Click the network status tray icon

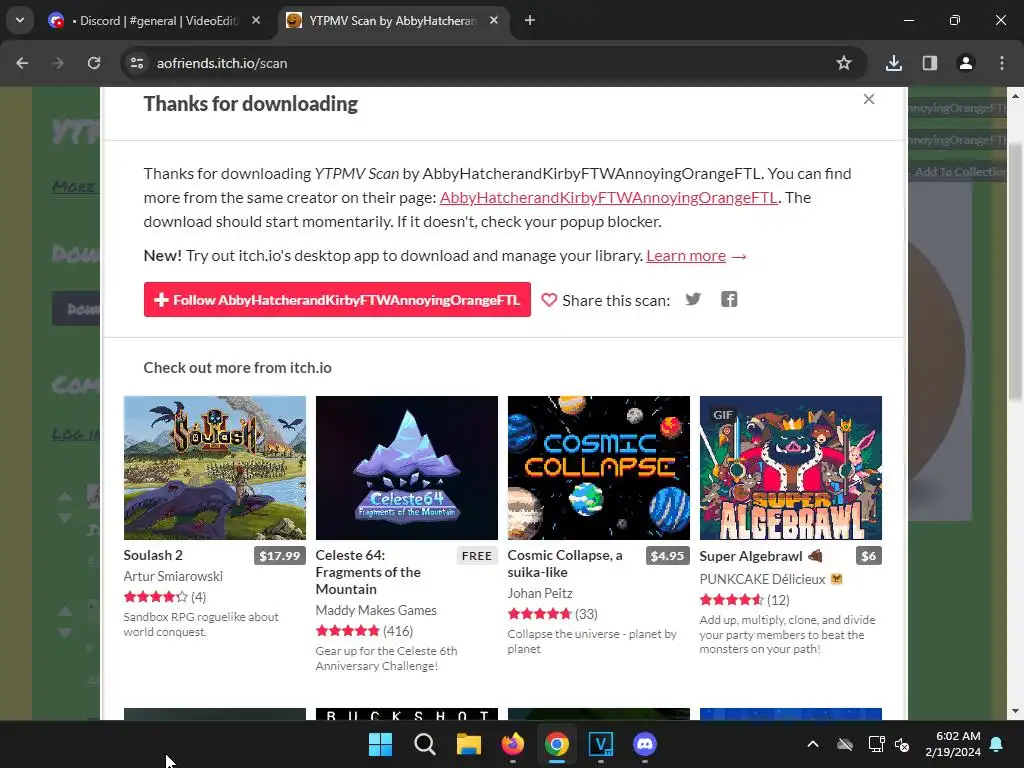coord(876,744)
